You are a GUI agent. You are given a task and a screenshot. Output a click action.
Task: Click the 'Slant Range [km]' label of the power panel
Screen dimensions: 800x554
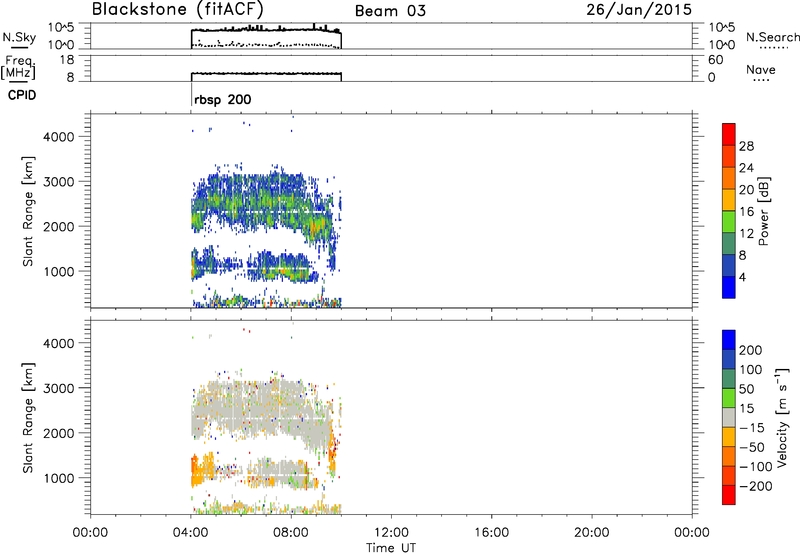click(x=28, y=211)
